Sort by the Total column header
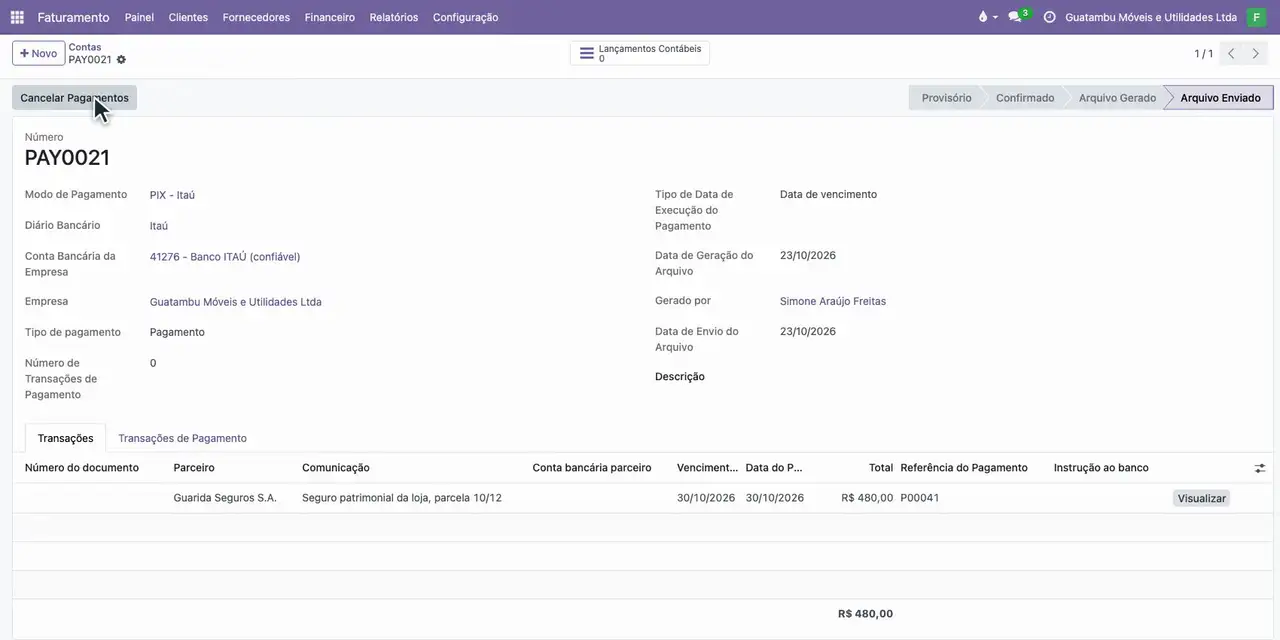The image size is (1280, 640). coord(880,468)
